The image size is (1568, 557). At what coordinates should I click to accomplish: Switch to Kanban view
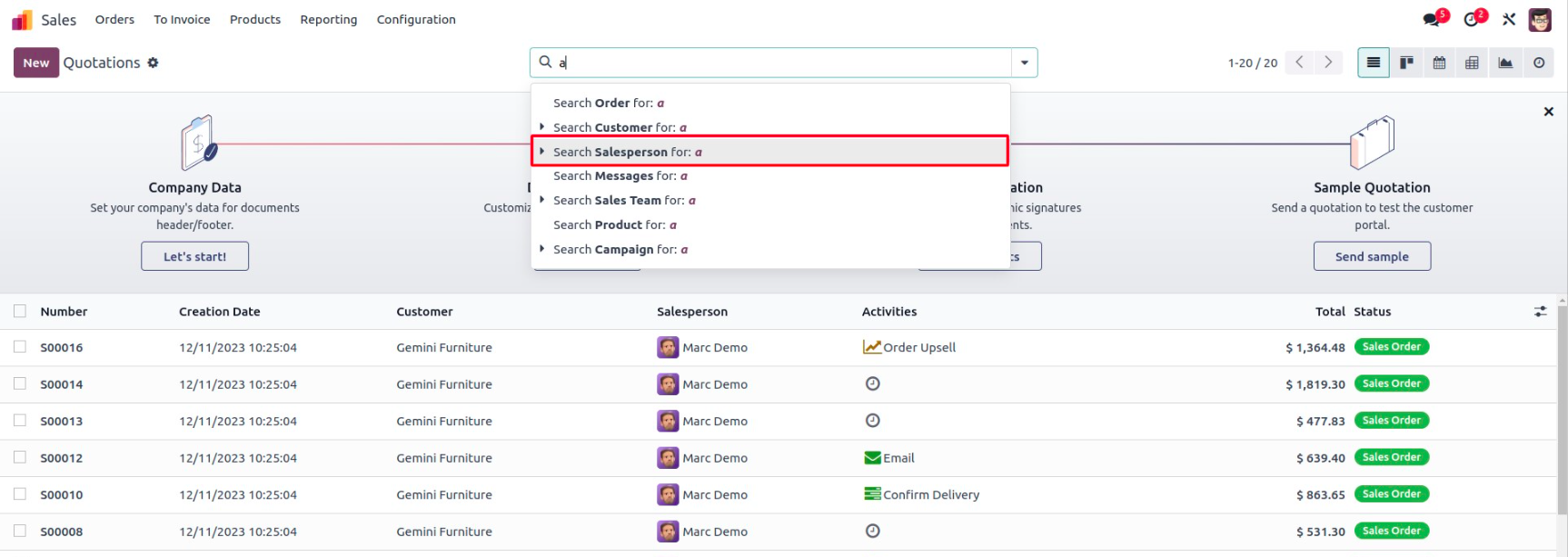click(1406, 63)
